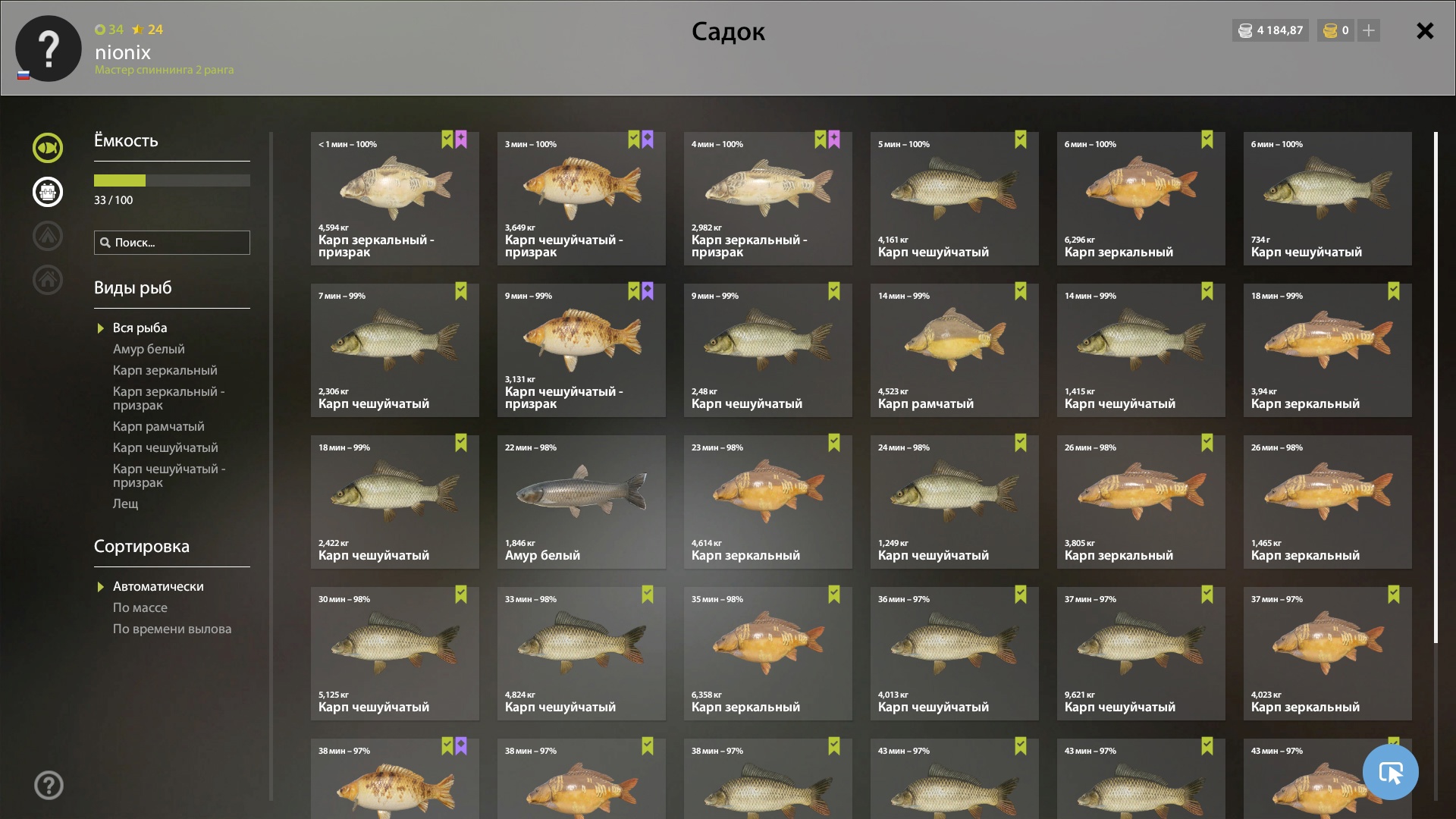Open the help question mark icon
The image size is (1456, 819).
point(49,785)
